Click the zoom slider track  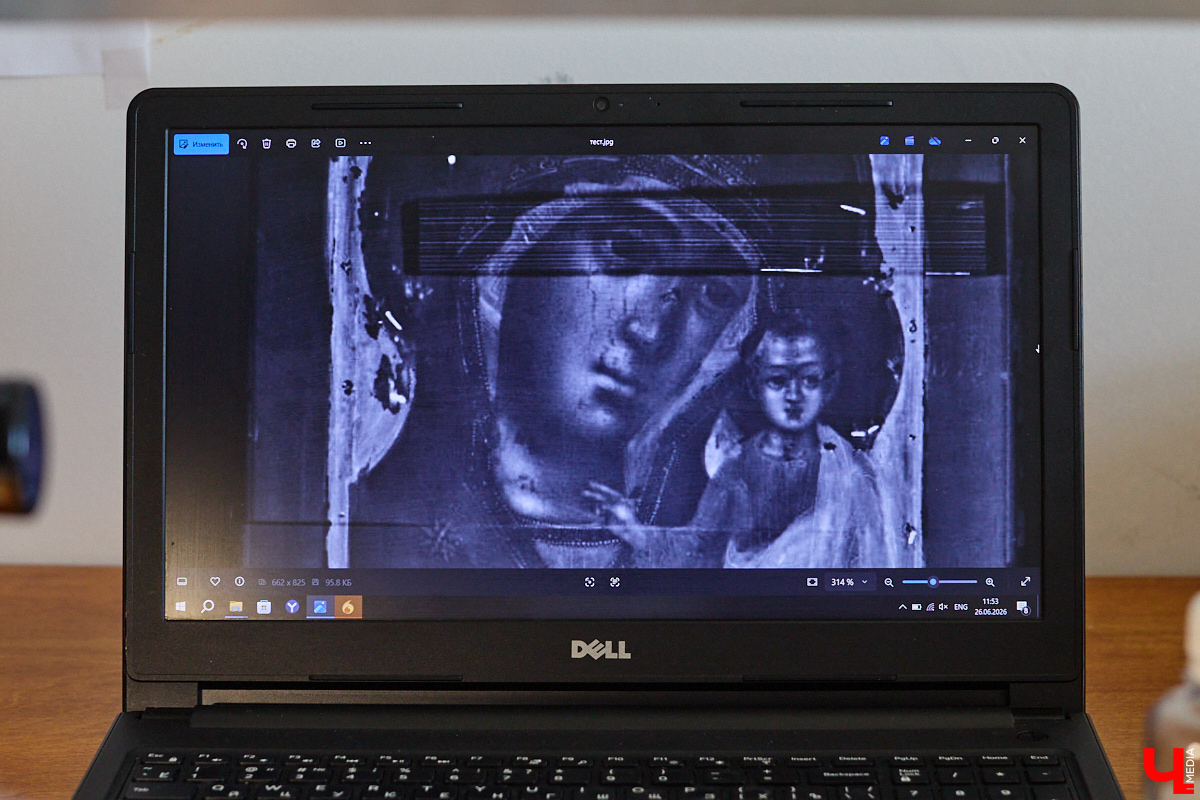pyautogui.click(x=940, y=582)
